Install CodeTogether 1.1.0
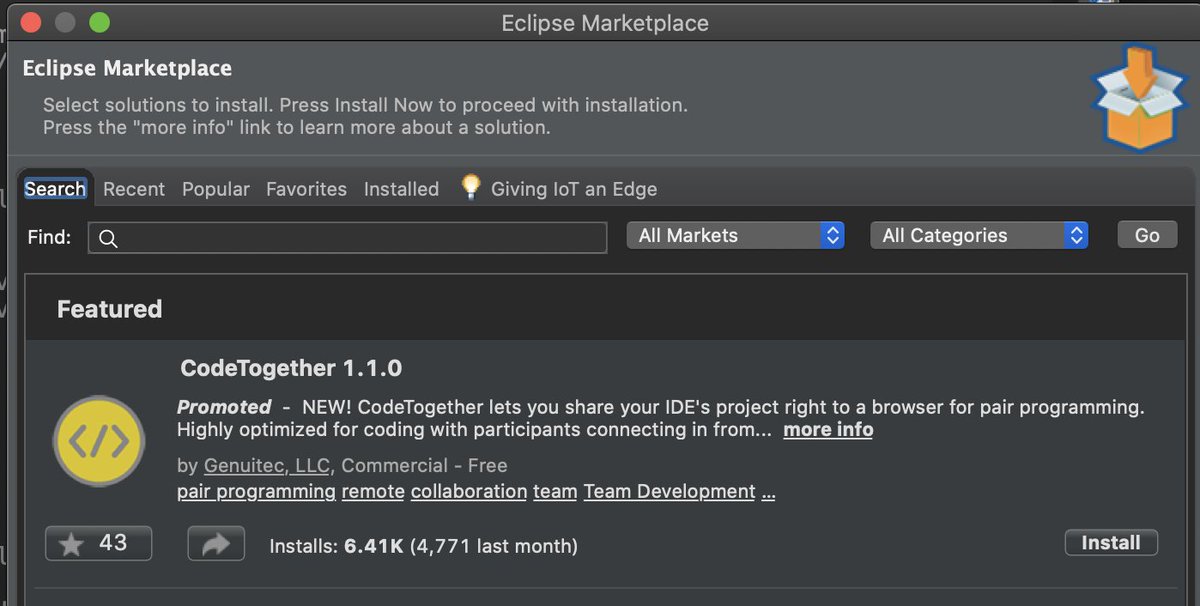The image size is (1200, 606). [1111, 543]
